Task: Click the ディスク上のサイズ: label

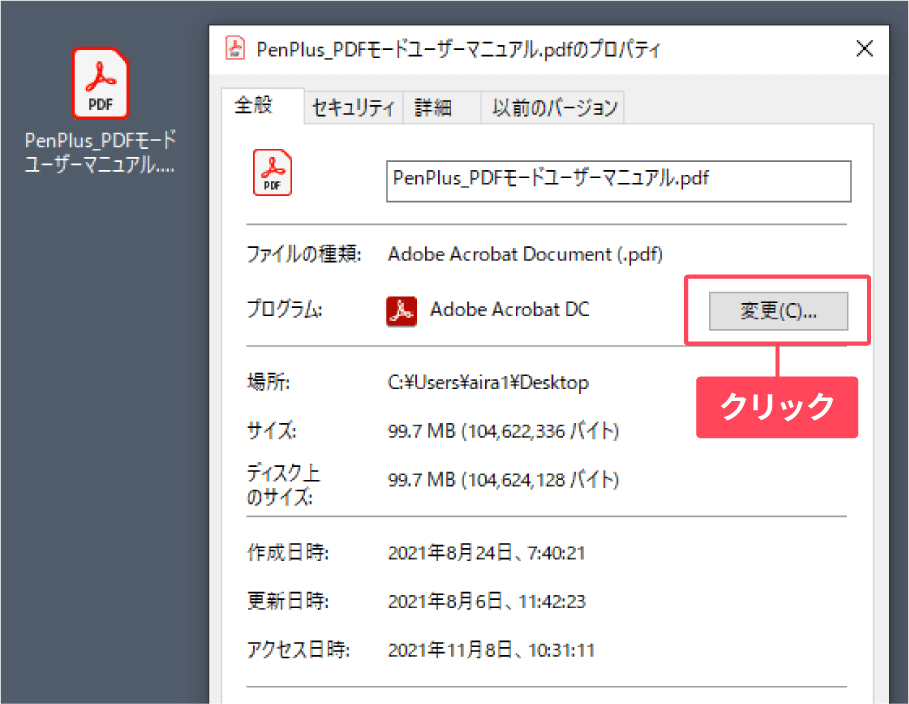Action: tap(283, 485)
